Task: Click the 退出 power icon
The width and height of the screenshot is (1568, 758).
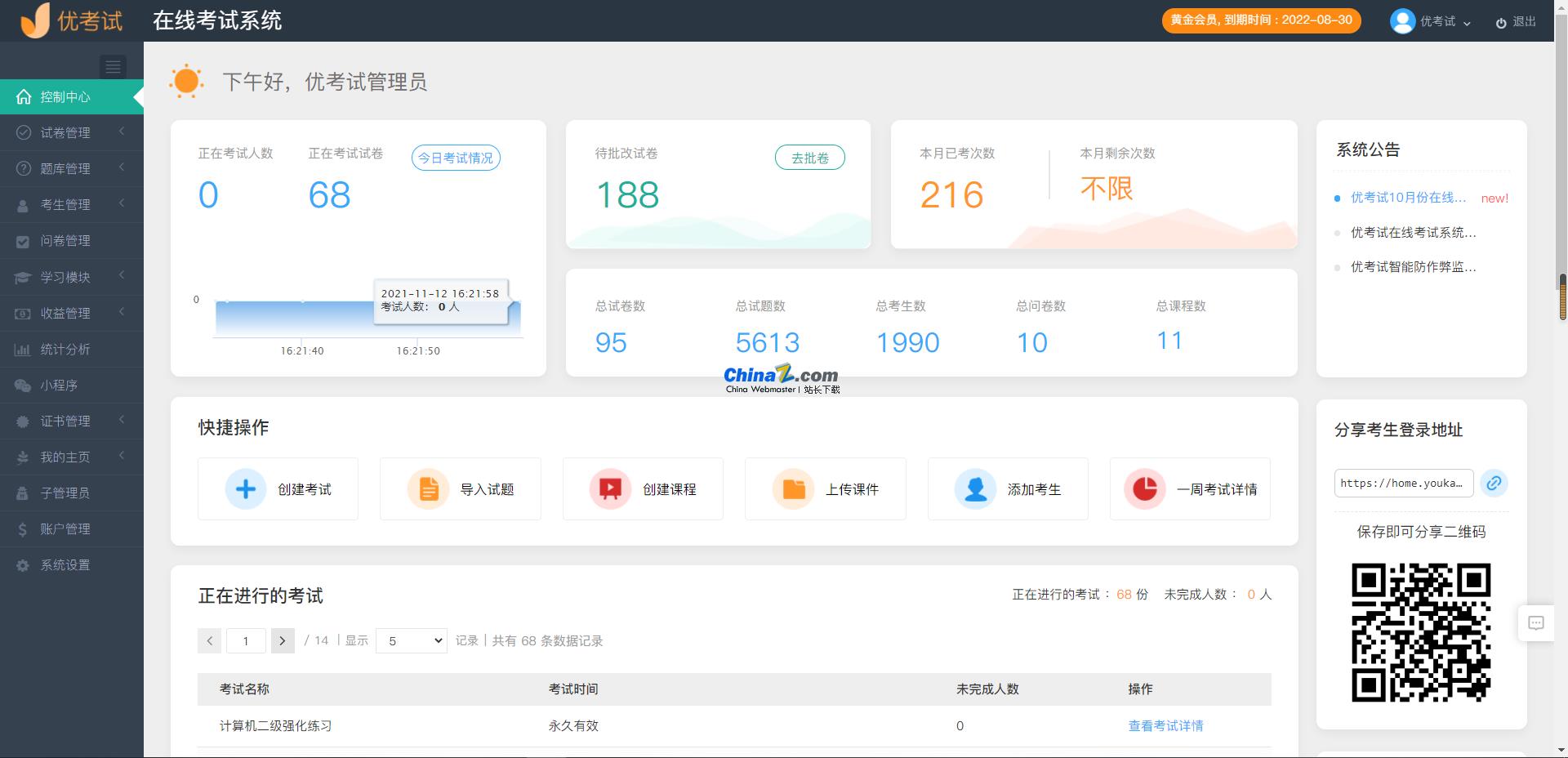Action: (1501, 23)
